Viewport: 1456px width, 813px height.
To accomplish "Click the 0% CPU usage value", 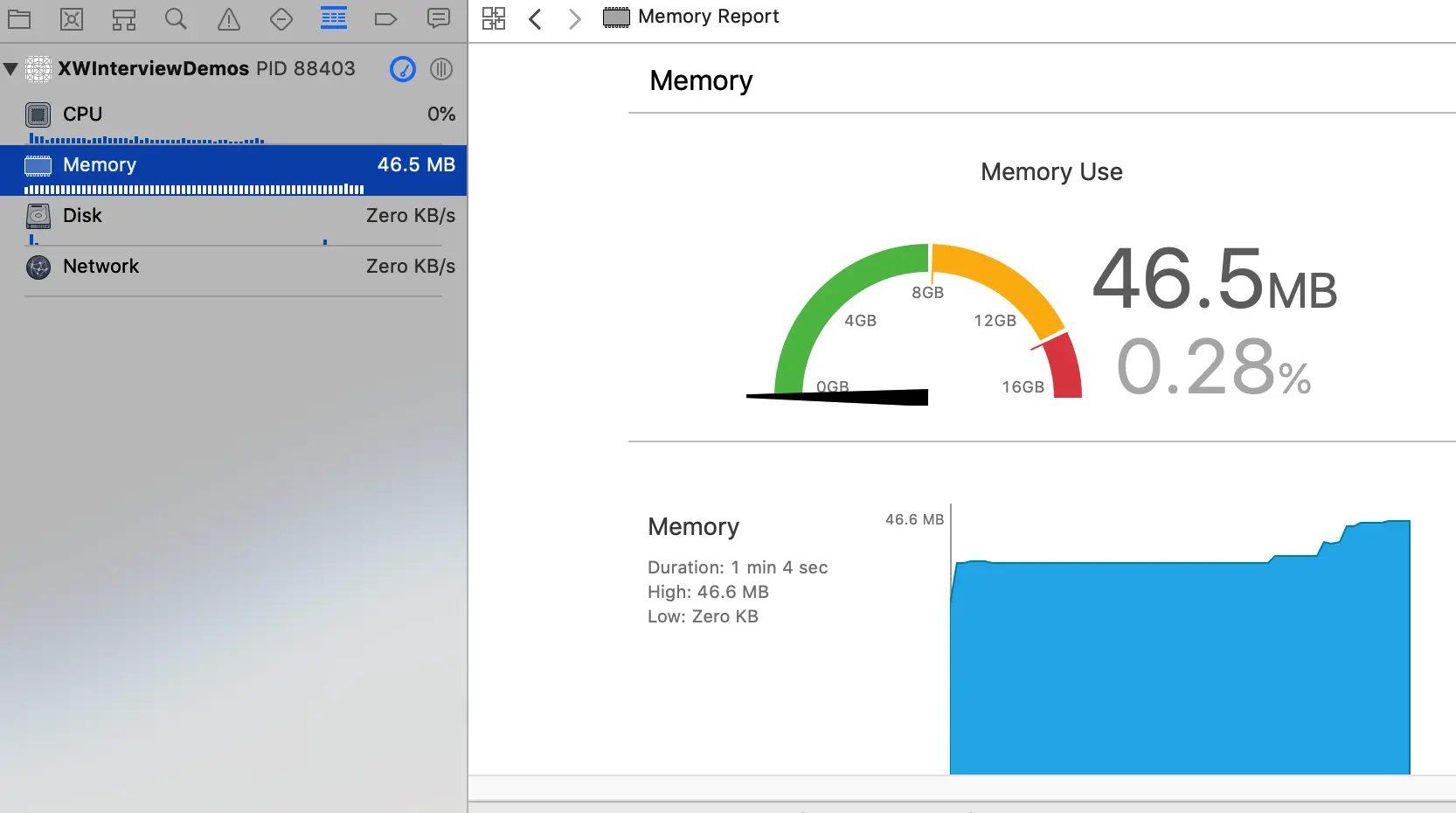I will tap(441, 115).
